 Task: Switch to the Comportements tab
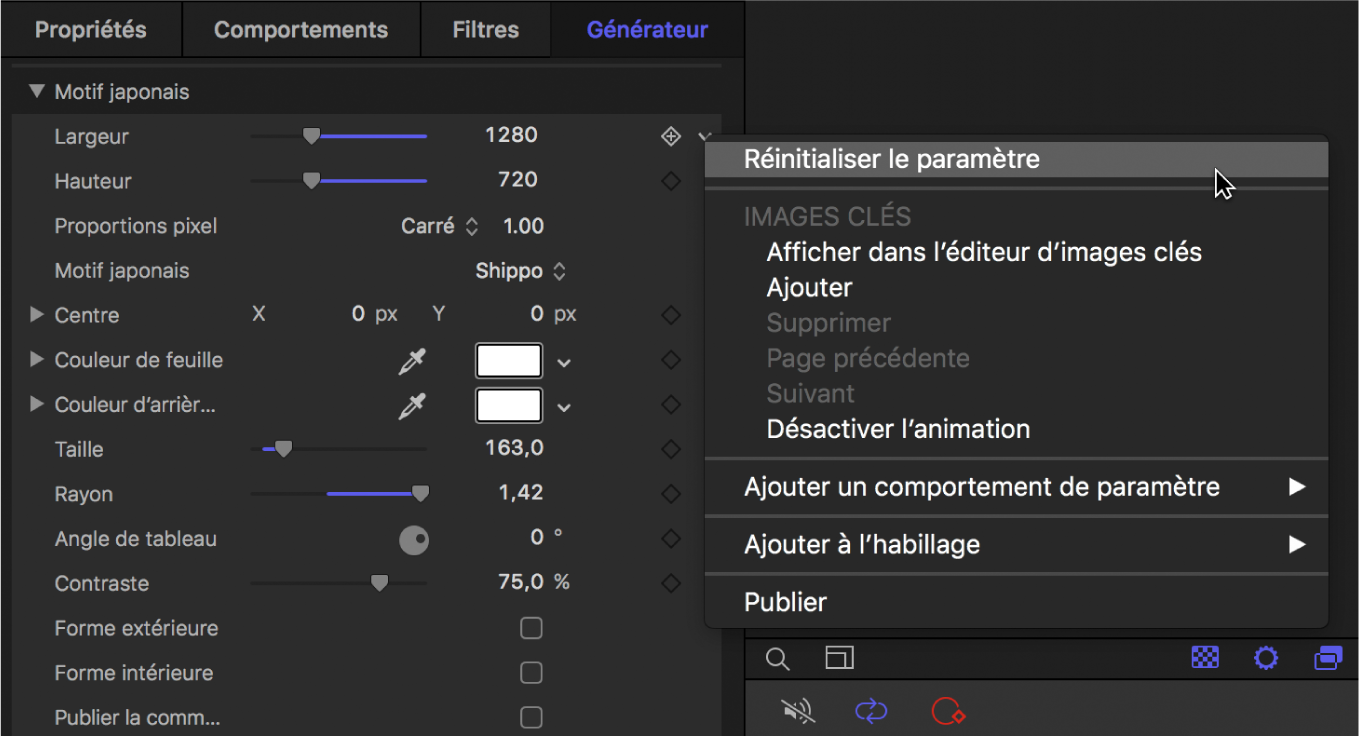301,30
